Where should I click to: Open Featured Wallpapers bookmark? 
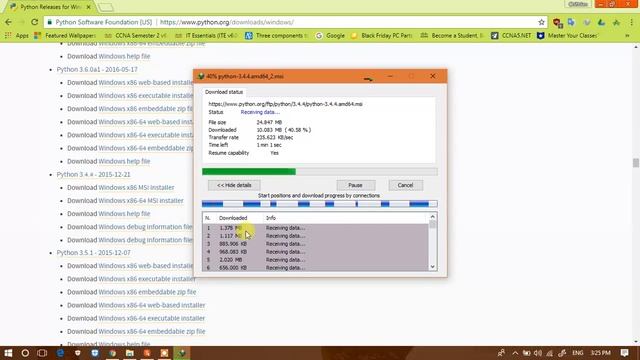pos(65,36)
